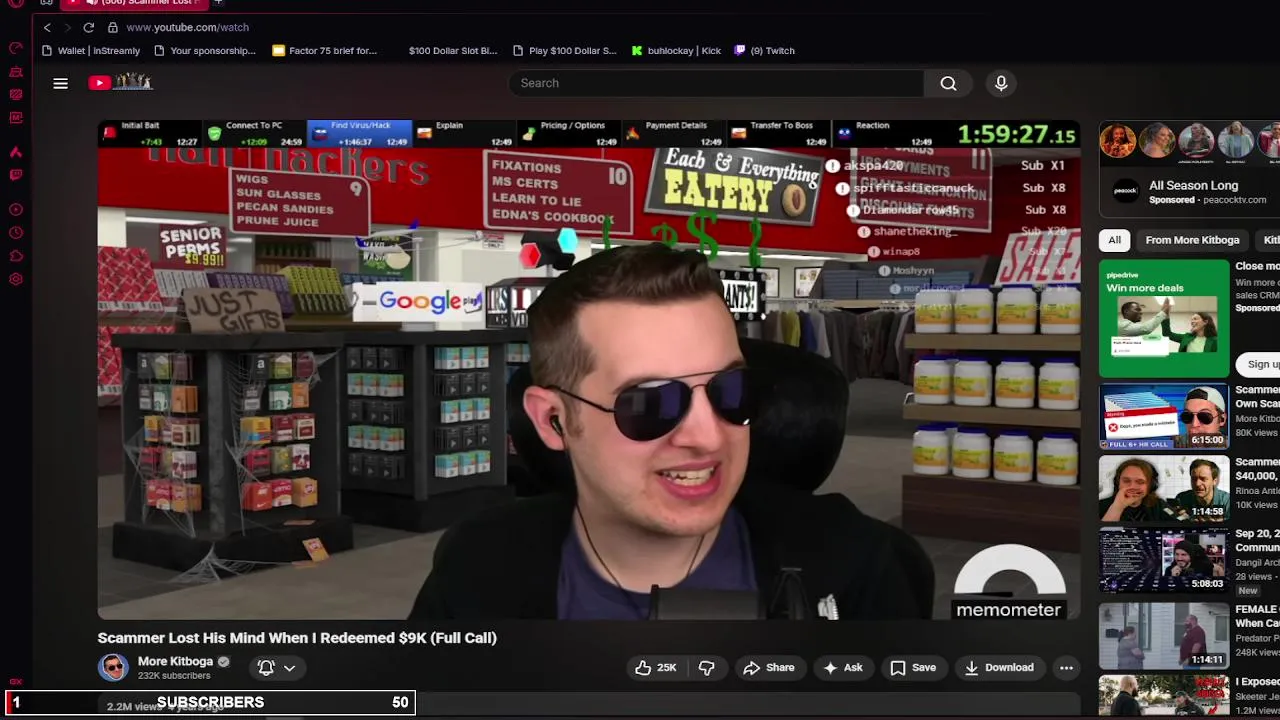Viewport: 1280px width, 720px height.
Task: Open the 1:14:58 recommended video thumbnail
Action: [1164, 489]
